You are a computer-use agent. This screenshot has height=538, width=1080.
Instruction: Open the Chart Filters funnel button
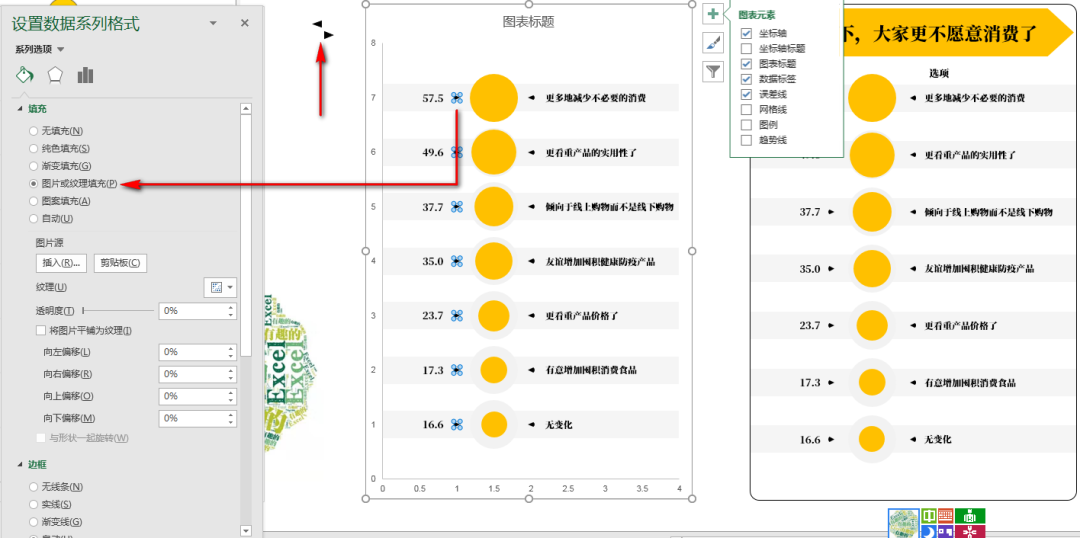coord(713,71)
